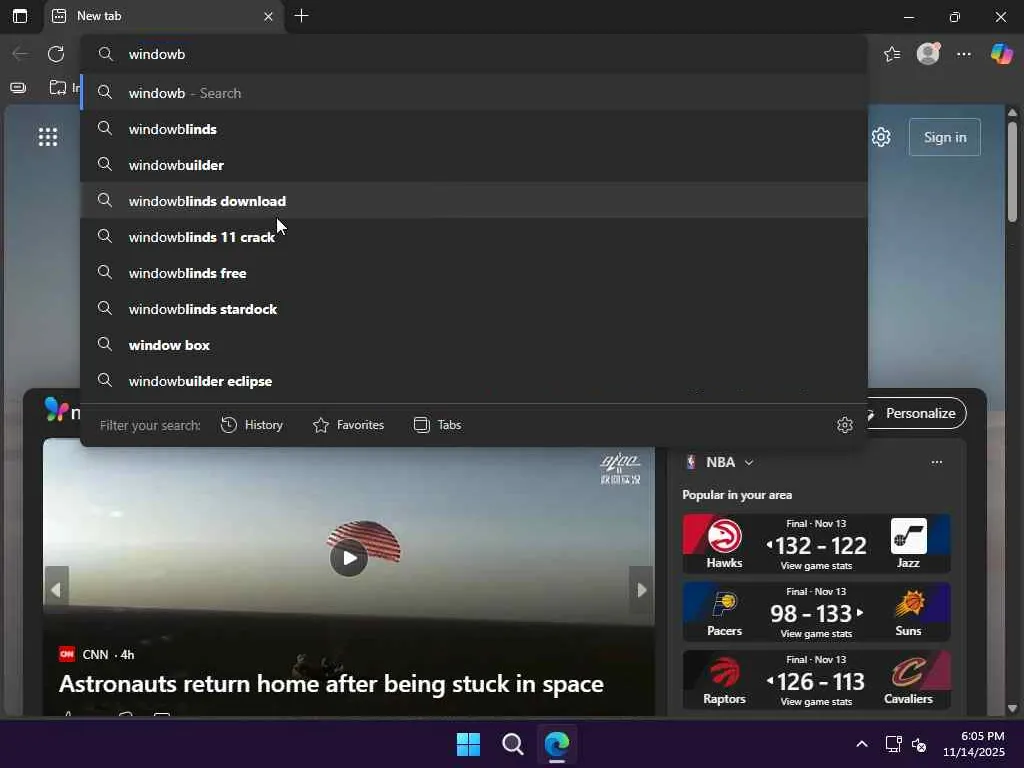The width and height of the screenshot is (1024, 768).
Task: Open Windows taskbar Search
Action: (513, 744)
